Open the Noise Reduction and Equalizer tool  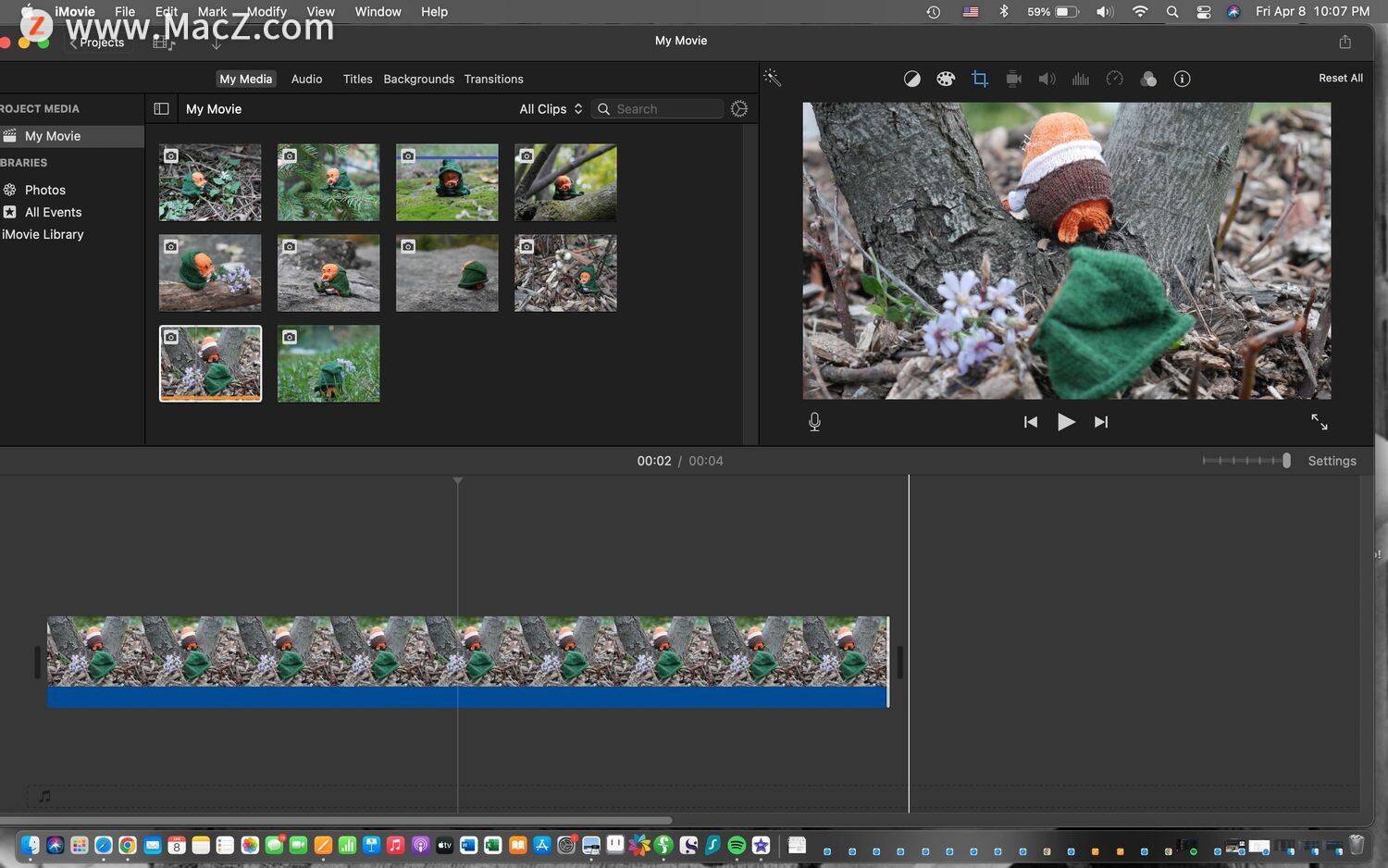pos(1080,79)
